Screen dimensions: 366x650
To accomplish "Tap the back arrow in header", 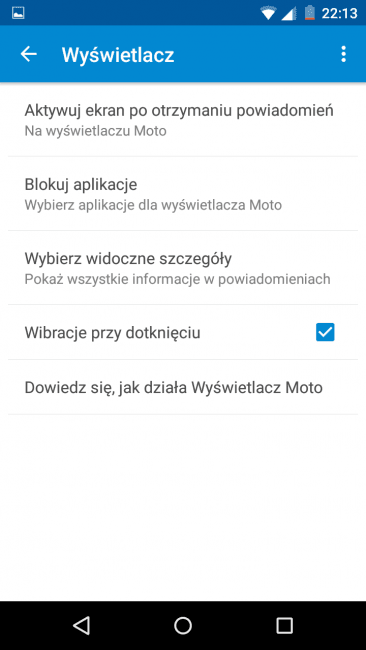I will (29, 54).
